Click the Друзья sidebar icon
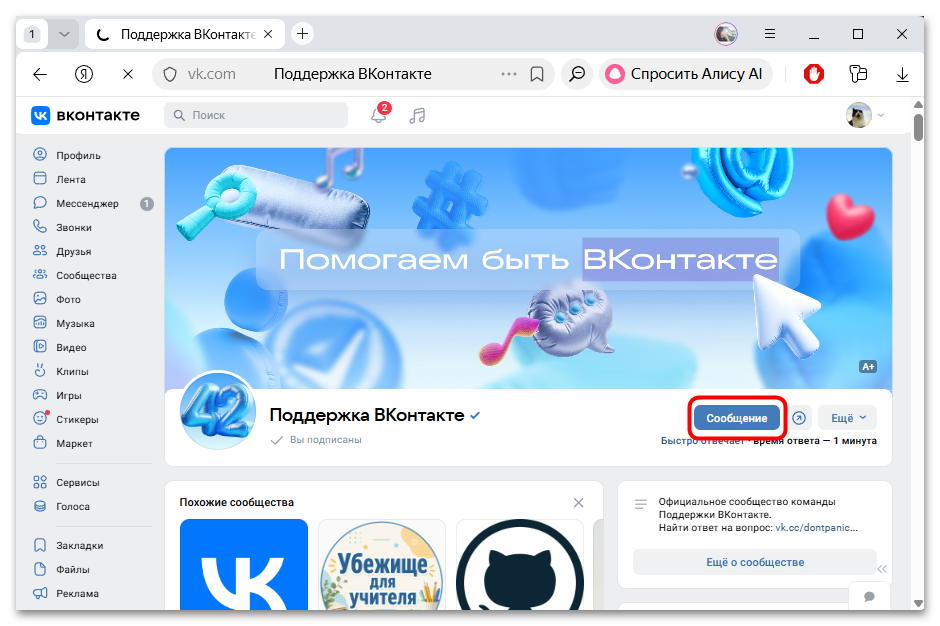The image size is (940, 626). (x=40, y=251)
